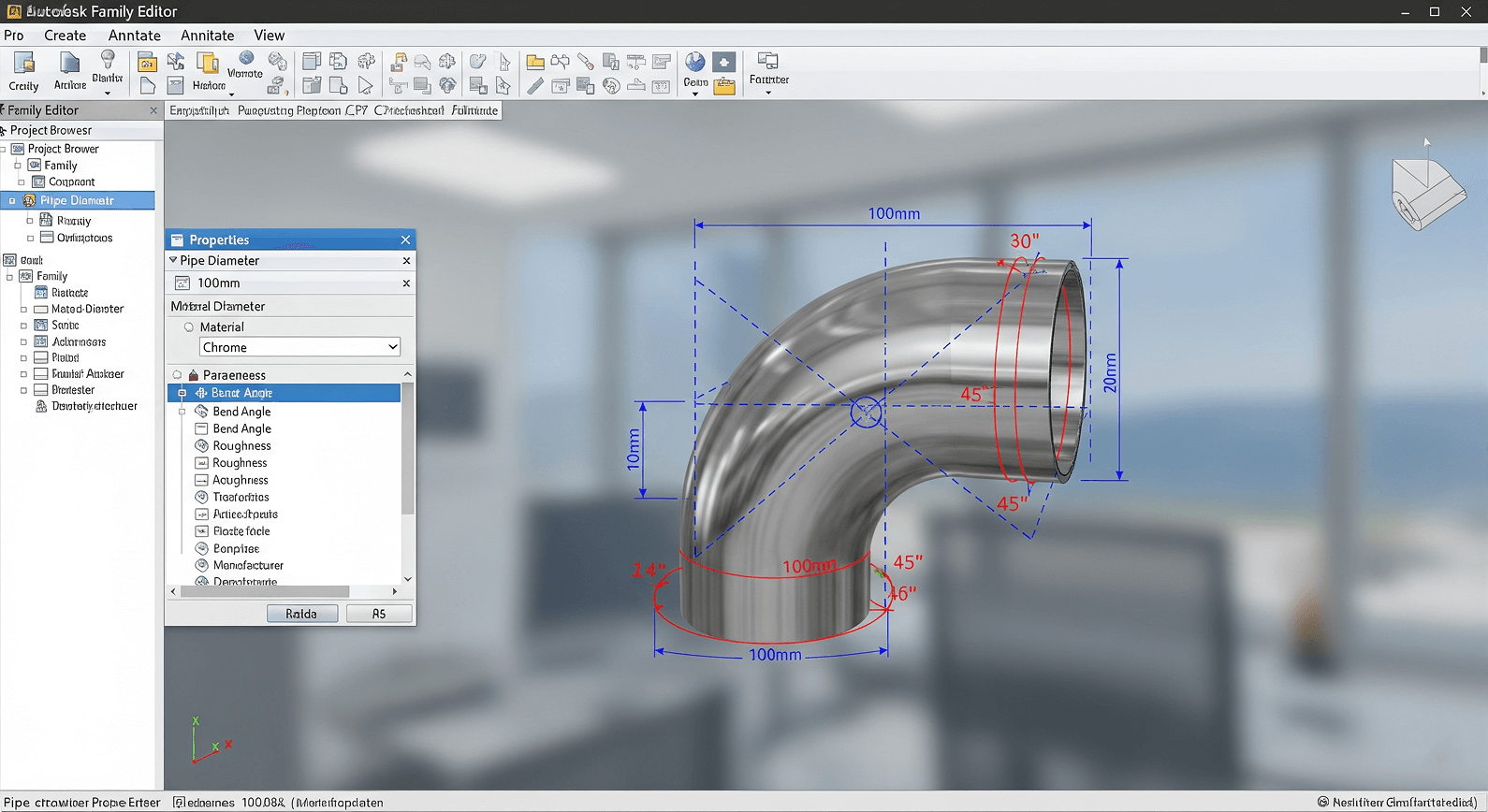
Task: Toggle the box beside highlighted Benat Angle row
Action: pyautogui.click(x=182, y=393)
